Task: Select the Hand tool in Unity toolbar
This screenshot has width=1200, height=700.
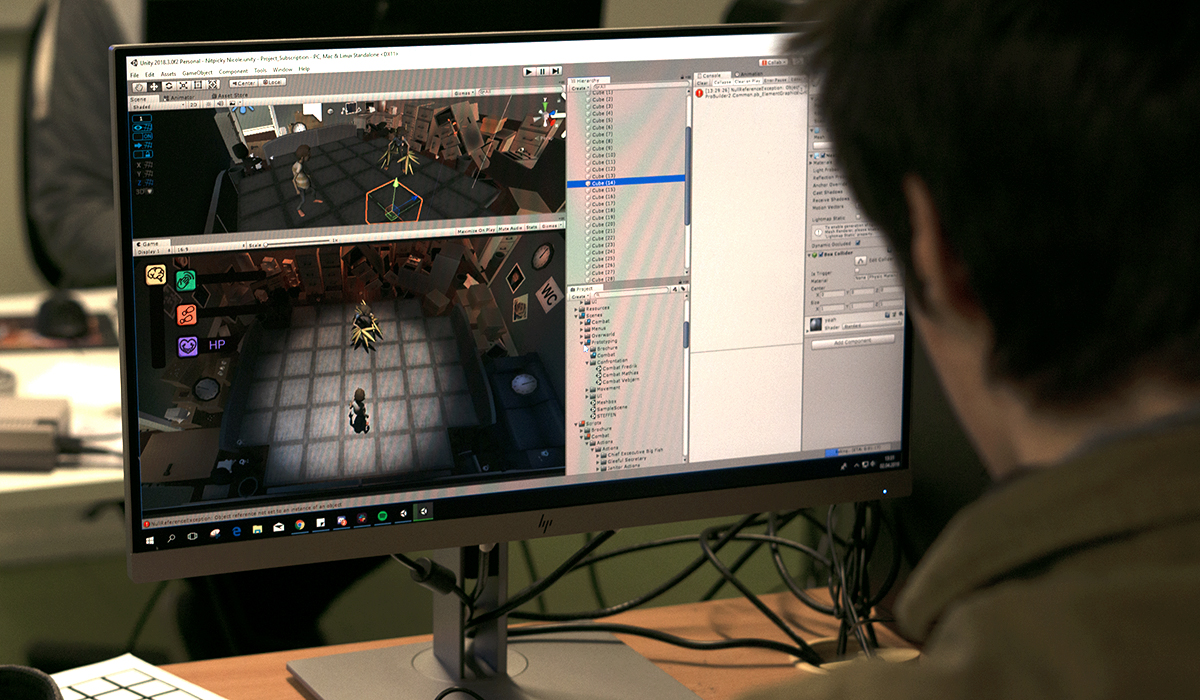Action: tap(139, 87)
